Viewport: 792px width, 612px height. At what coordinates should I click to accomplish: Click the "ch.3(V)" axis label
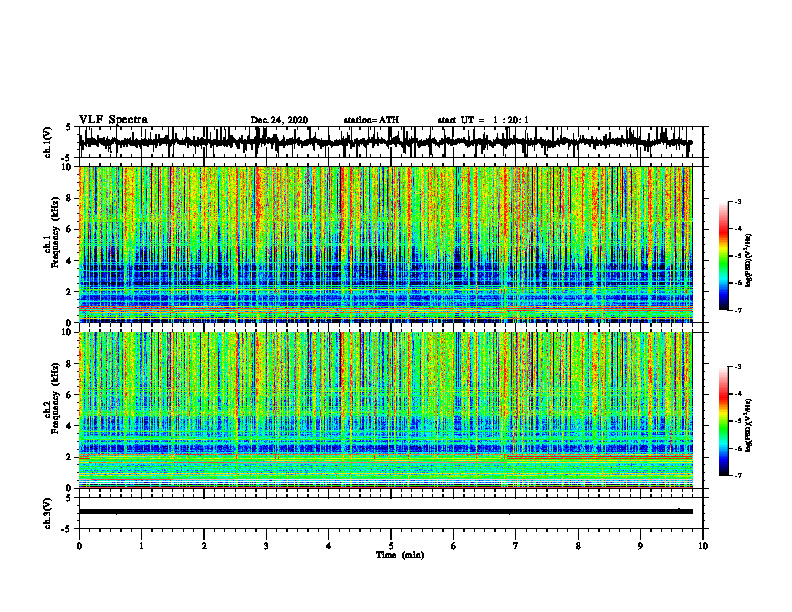pos(48,514)
